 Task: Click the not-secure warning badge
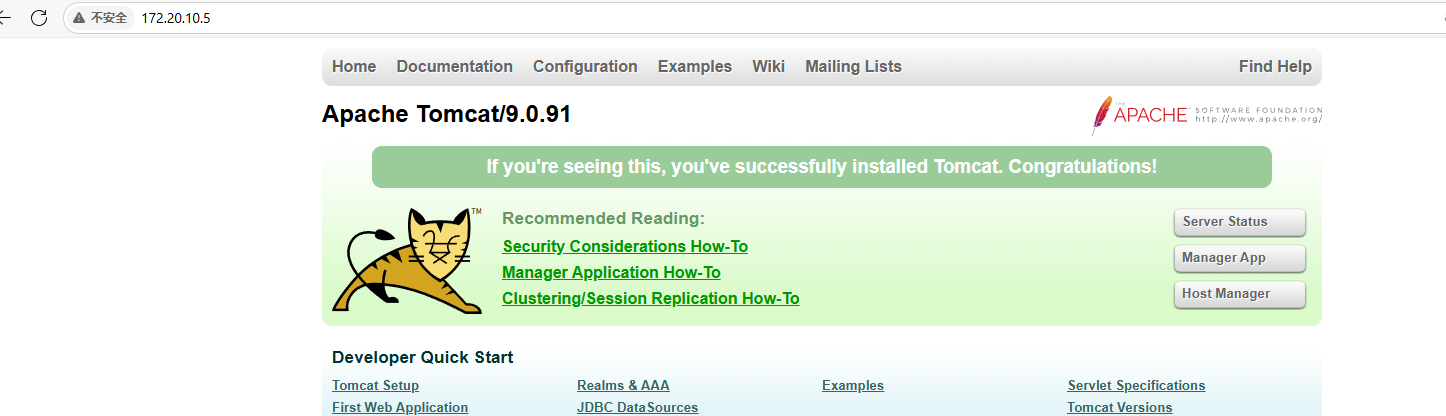(100, 18)
